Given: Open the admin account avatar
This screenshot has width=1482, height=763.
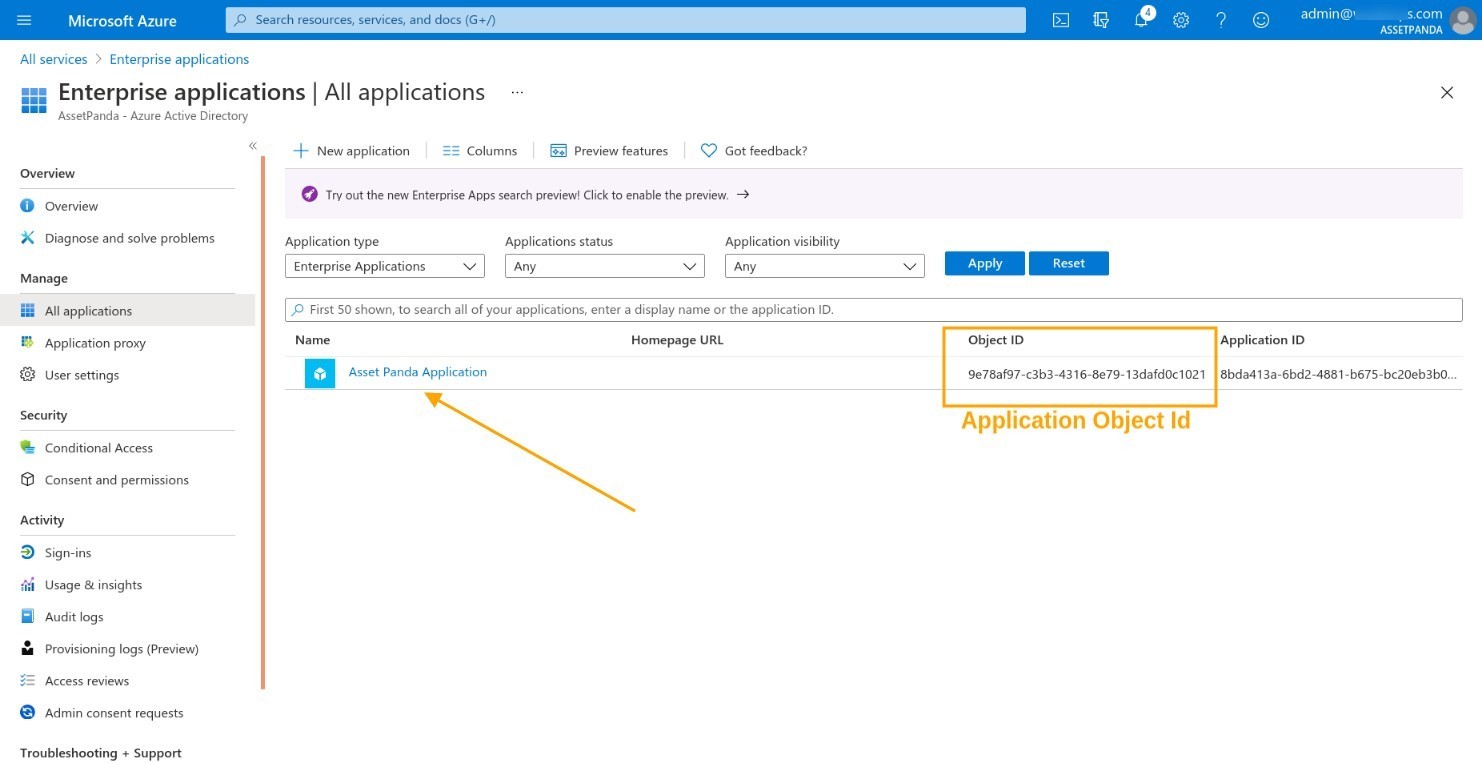Looking at the screenshot, I should pyautogui.click(x=1462, y=20).
